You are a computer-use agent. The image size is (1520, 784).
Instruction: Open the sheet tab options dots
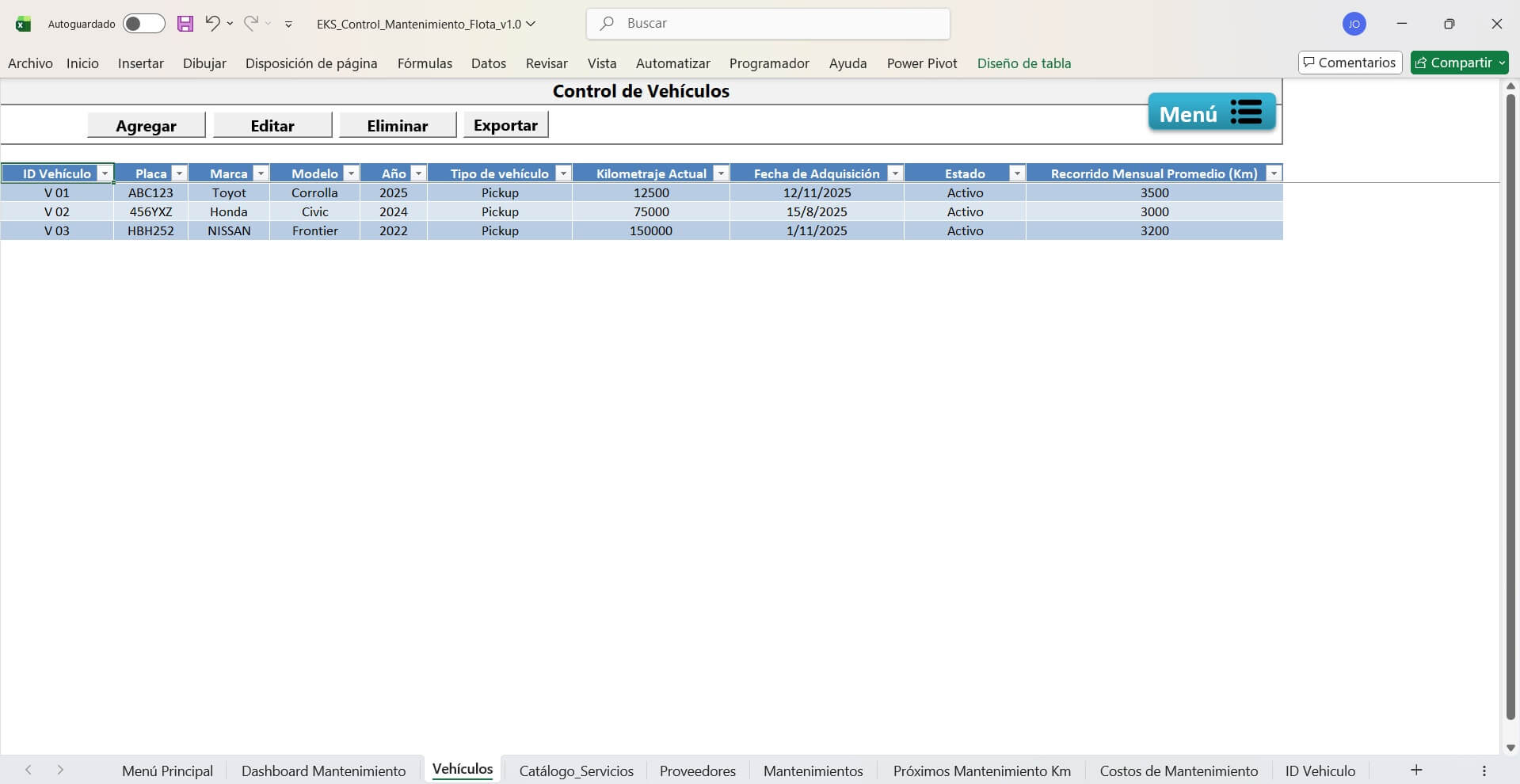1484,771
